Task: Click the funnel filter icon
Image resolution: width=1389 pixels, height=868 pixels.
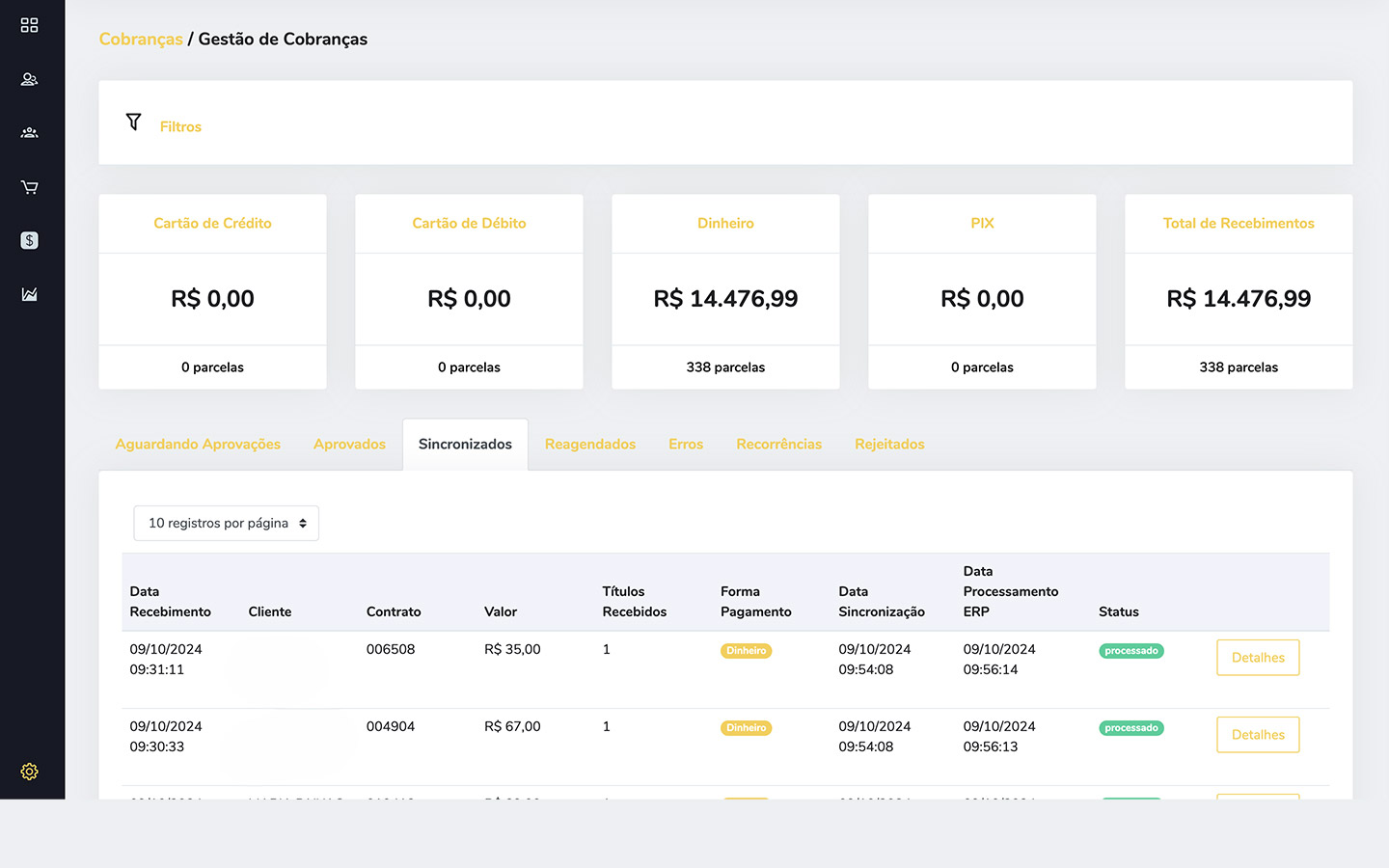Action: click(x=134, y=122)
